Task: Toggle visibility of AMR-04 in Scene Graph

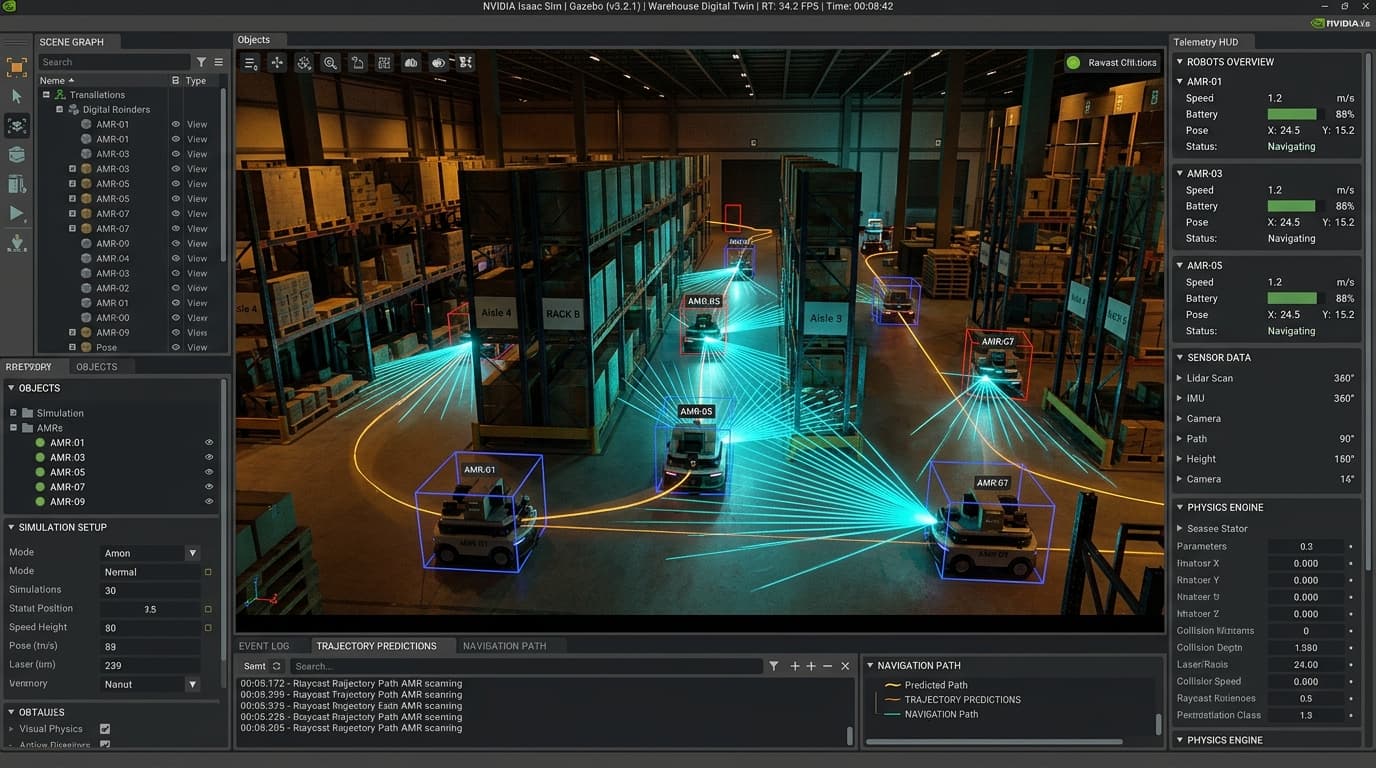Action: click(x=176, y=258)
